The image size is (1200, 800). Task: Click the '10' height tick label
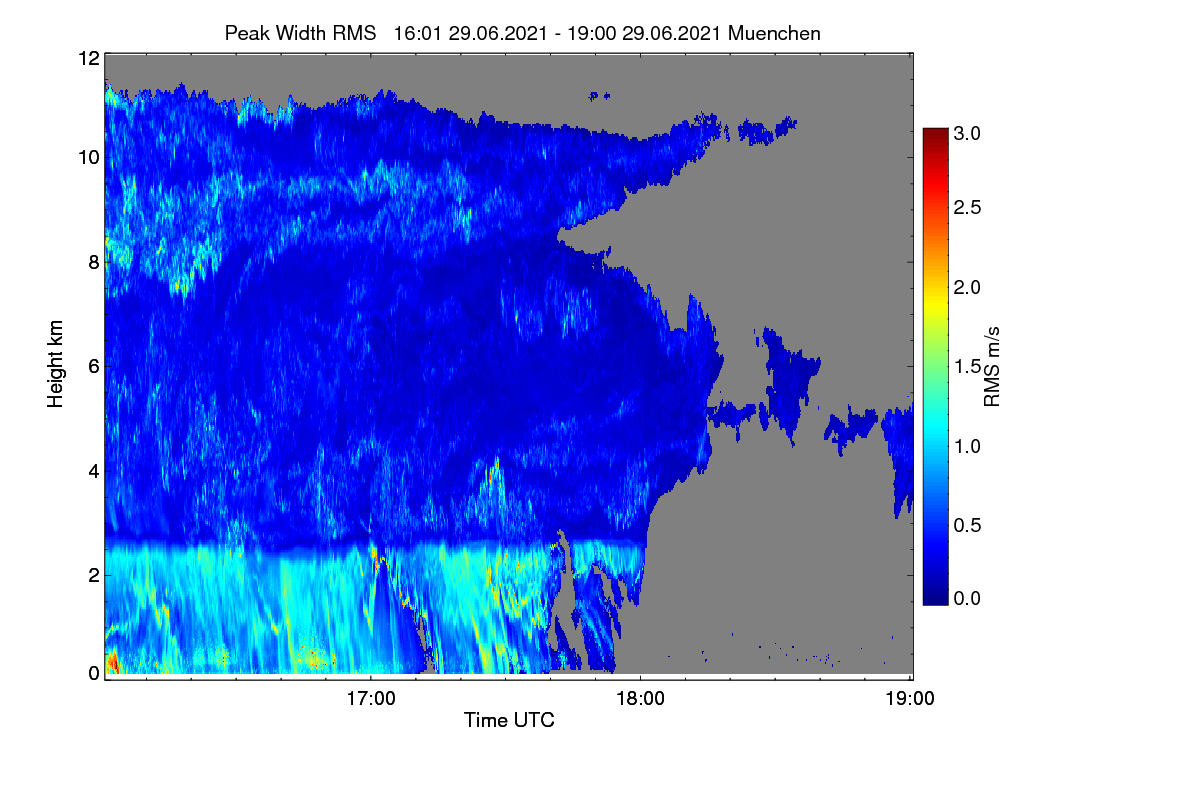[x=88, y=157]
